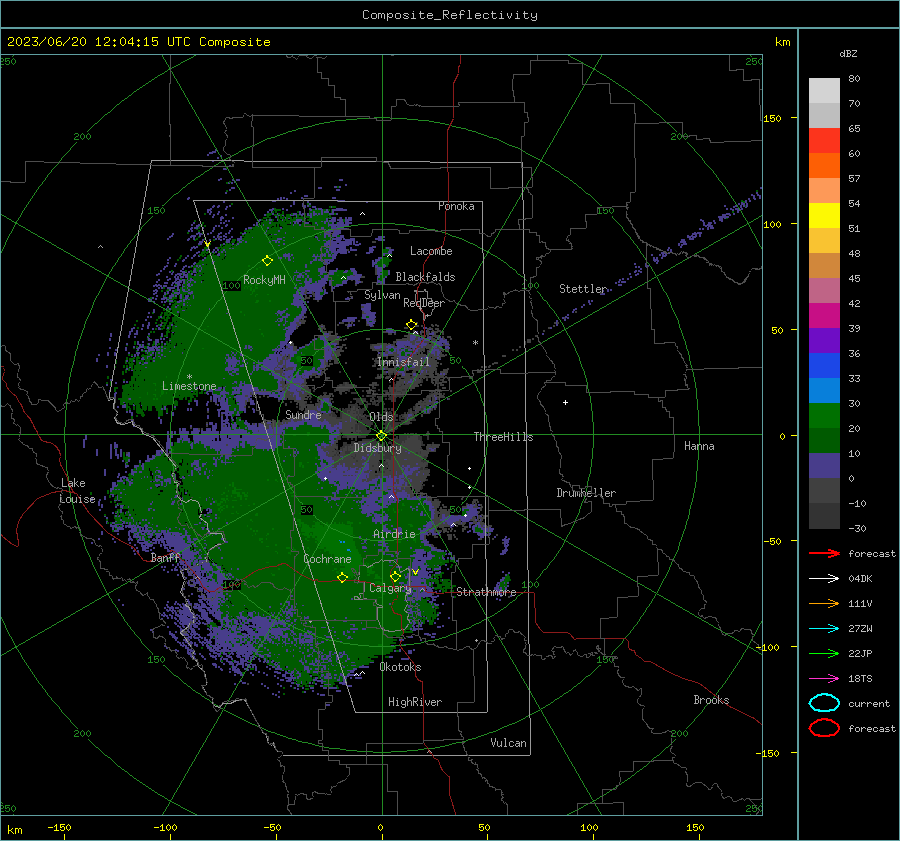Screen dimensions: 900x841
Task: Click the Cochrane city label
Action: (x=327, y=559)
